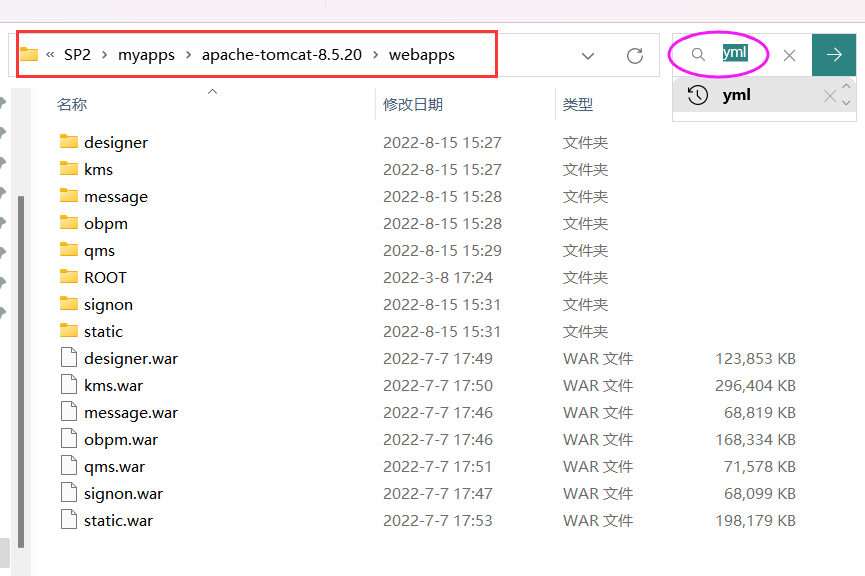865x576 pixels.
Task: Select the message.war file icon
Action: (69, 412)
